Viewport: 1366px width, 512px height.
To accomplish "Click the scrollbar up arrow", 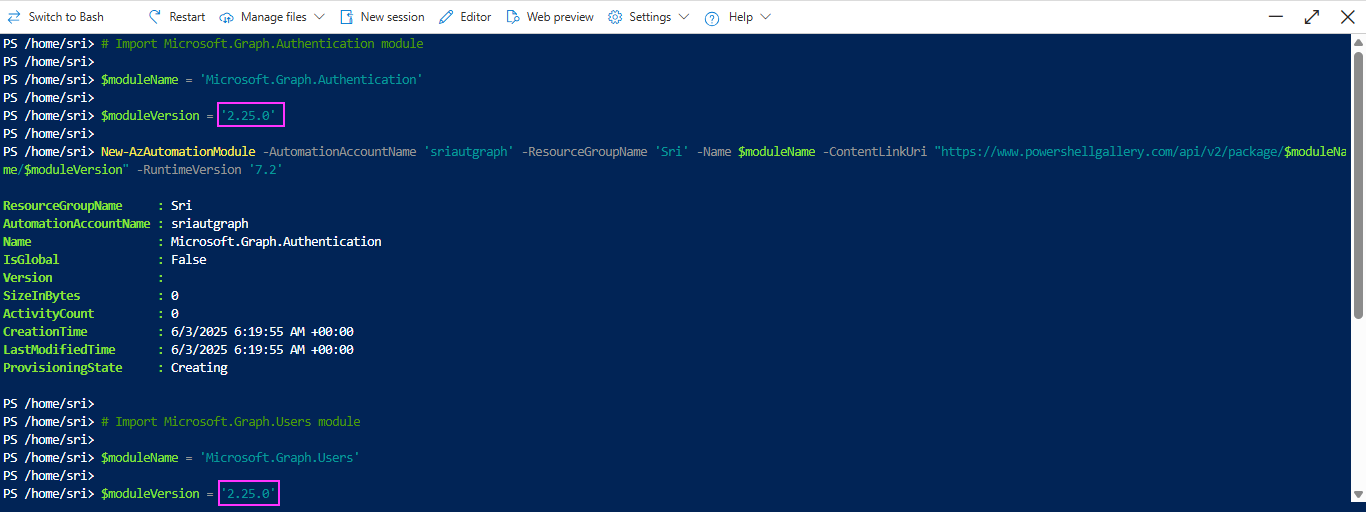I will pos(1358,42).
